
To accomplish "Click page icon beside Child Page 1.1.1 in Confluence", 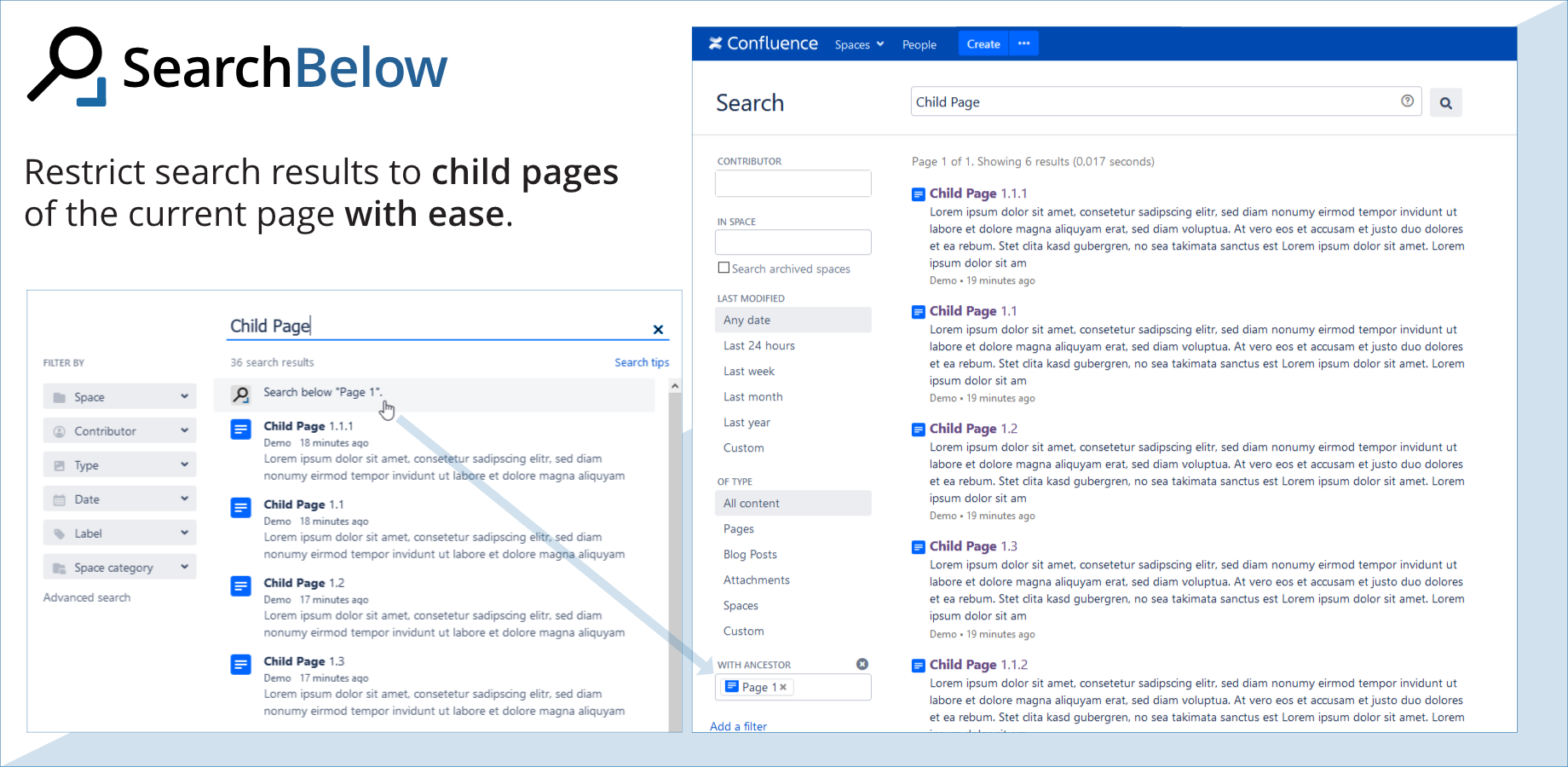I will (x=918, y=194).
